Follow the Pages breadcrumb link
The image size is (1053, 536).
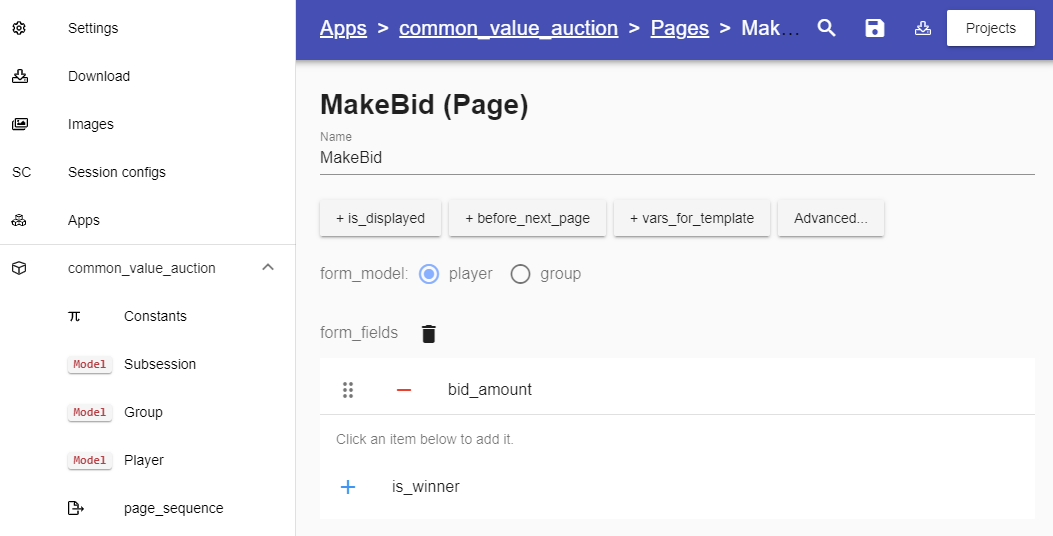tap(680, 28)
